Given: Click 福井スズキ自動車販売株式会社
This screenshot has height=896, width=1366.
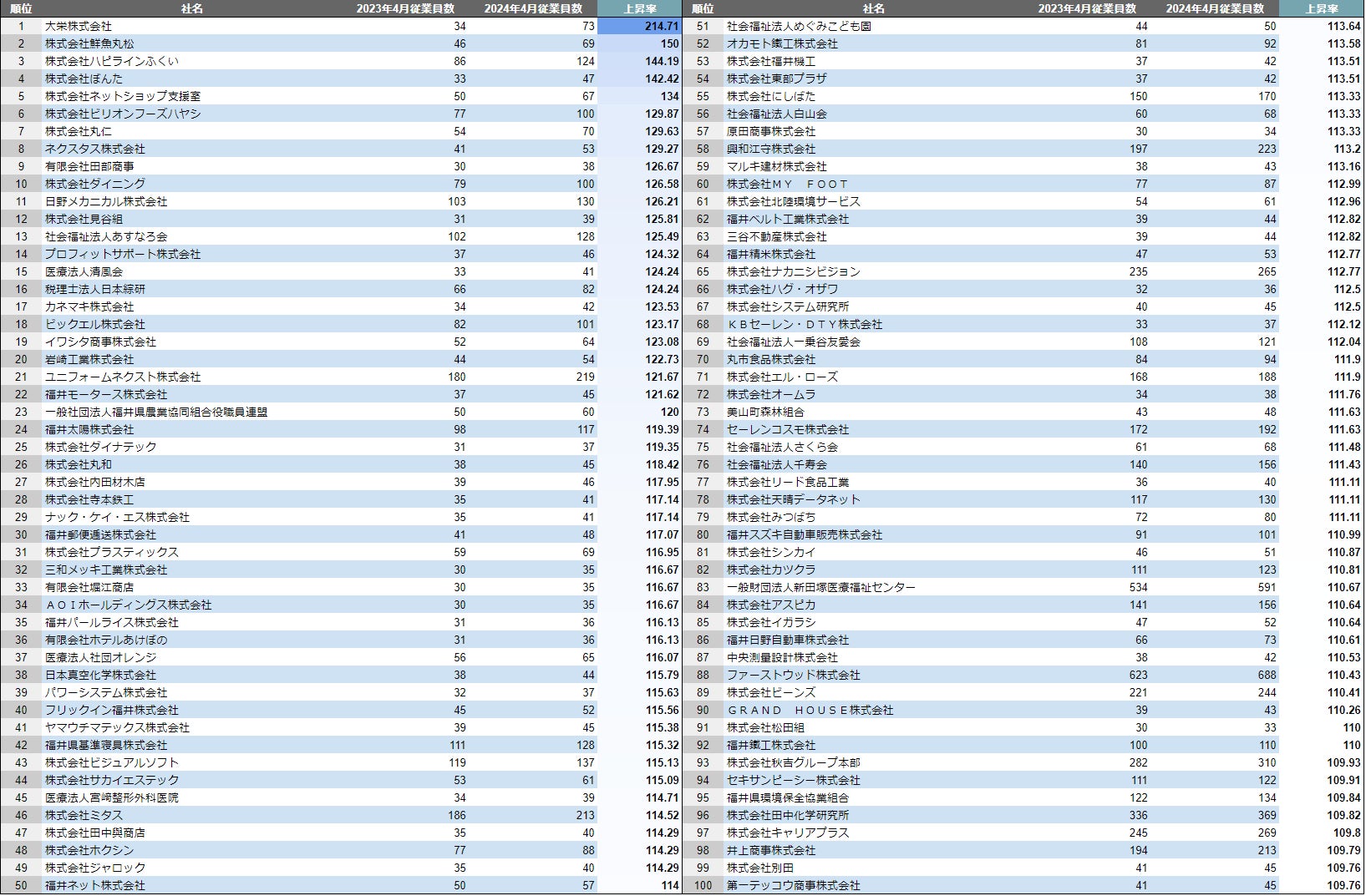Looking at the screenshot, I should coord(805,534).
